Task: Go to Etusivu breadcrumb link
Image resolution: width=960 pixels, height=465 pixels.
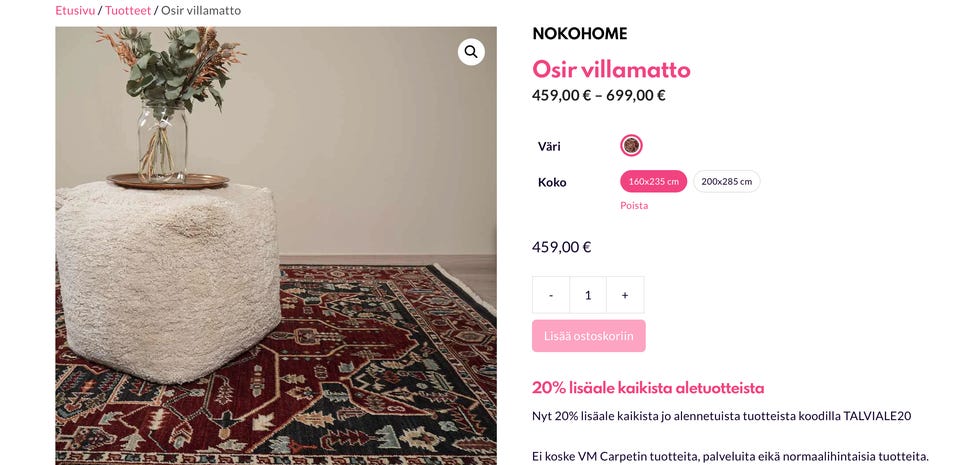Action: [75, 10]
